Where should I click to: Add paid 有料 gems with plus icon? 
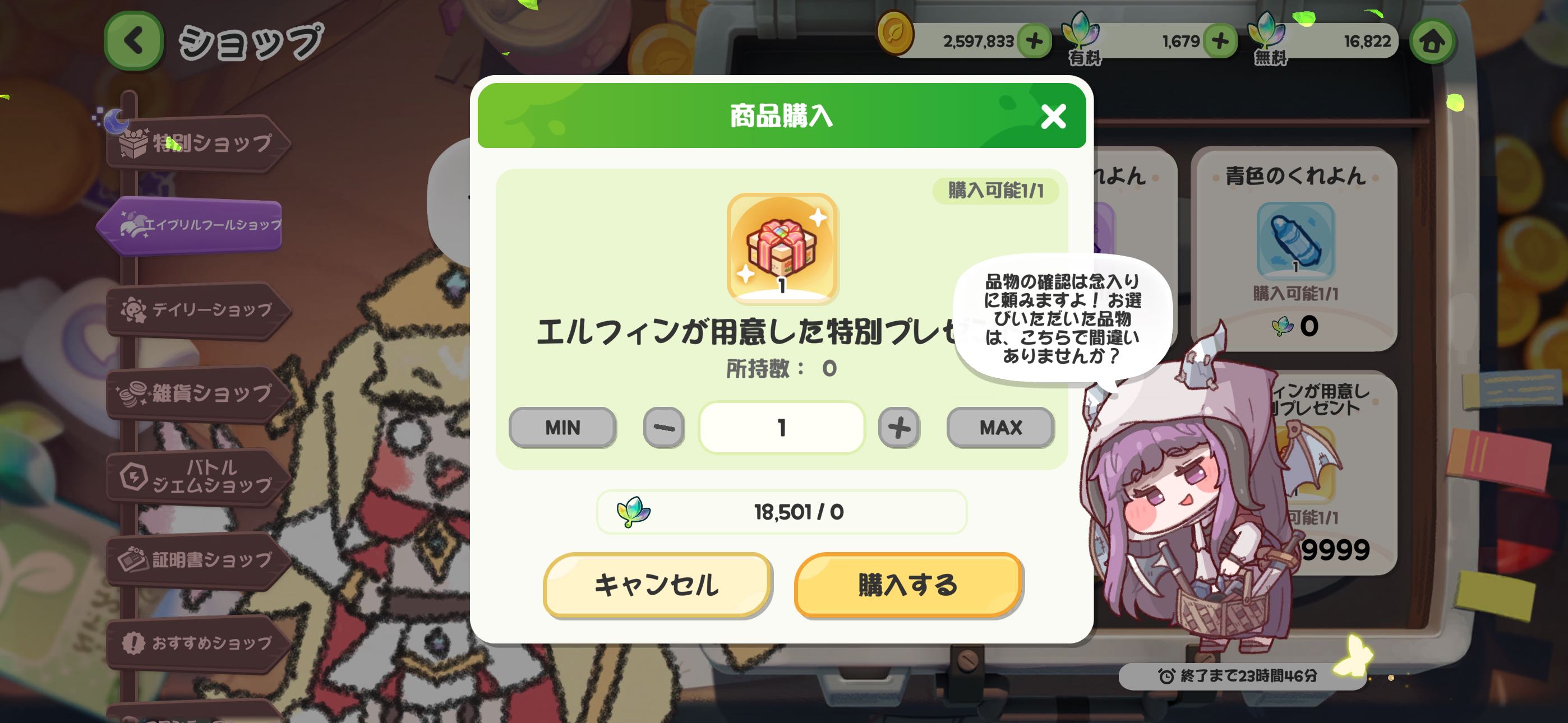[x=1219, y=41]
